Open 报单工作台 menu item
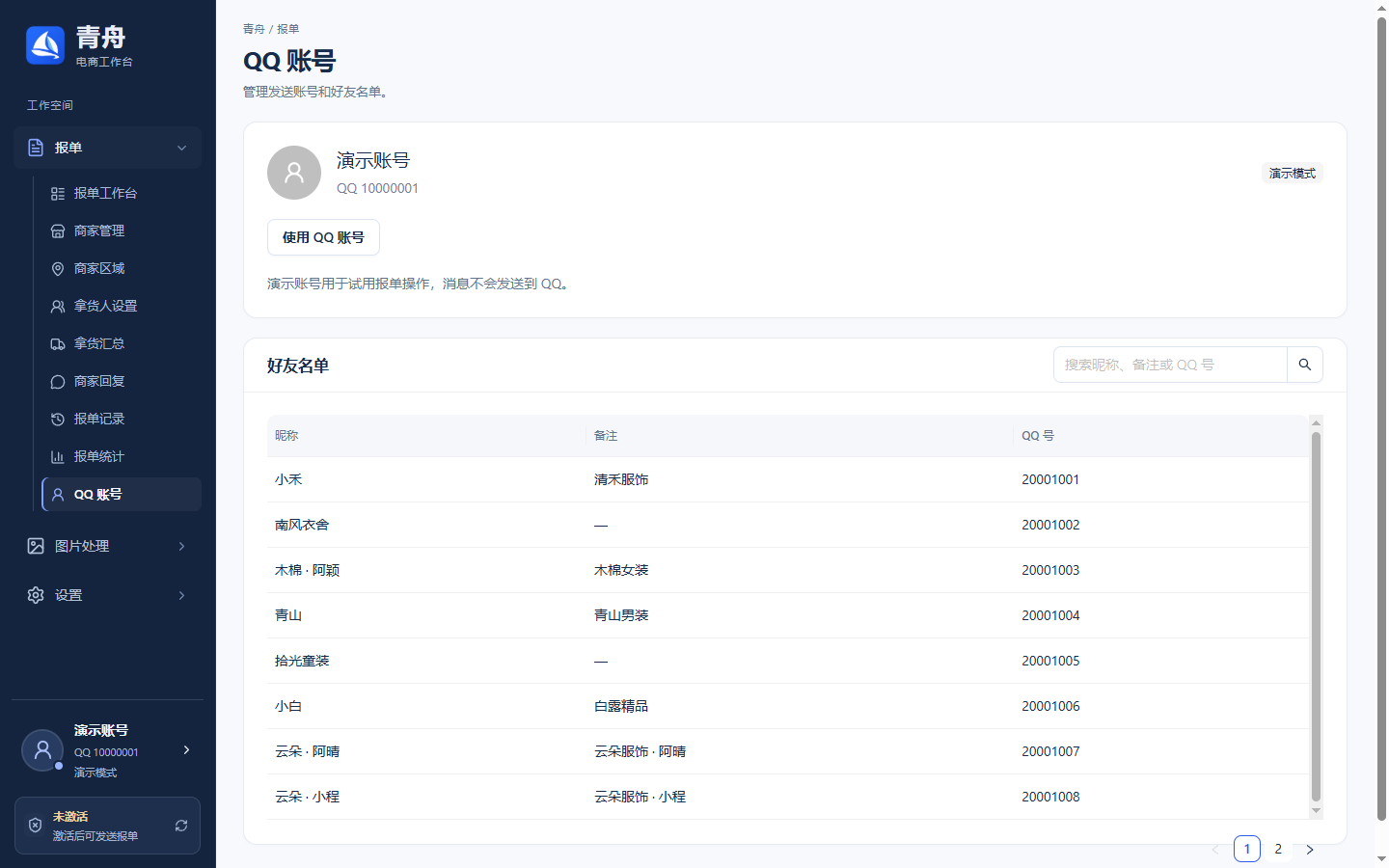1389x868 pixels. click(x=122, y=193)
